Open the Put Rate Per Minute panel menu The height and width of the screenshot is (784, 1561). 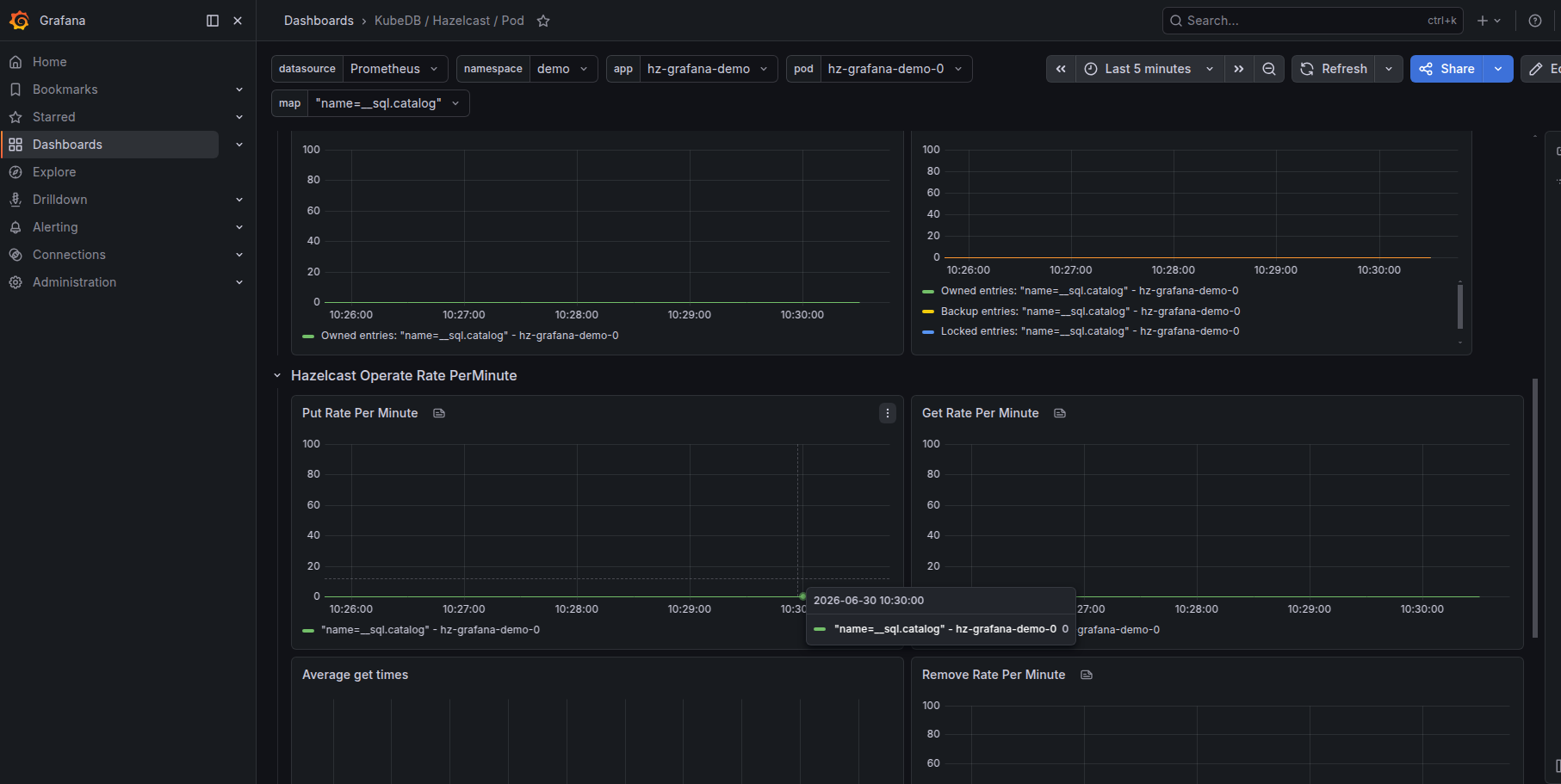(x=888, y=413)
